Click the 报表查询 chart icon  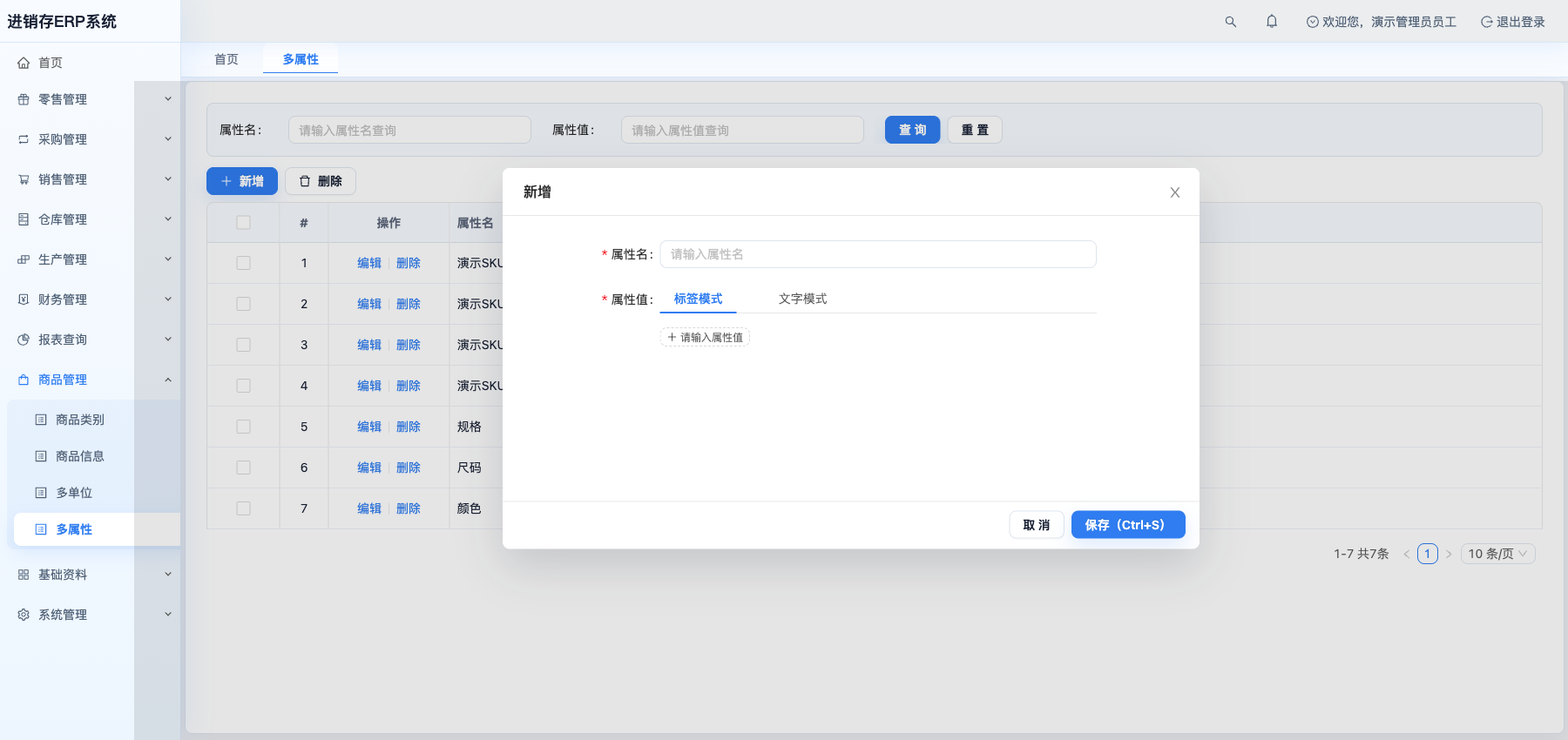[24, 340]
